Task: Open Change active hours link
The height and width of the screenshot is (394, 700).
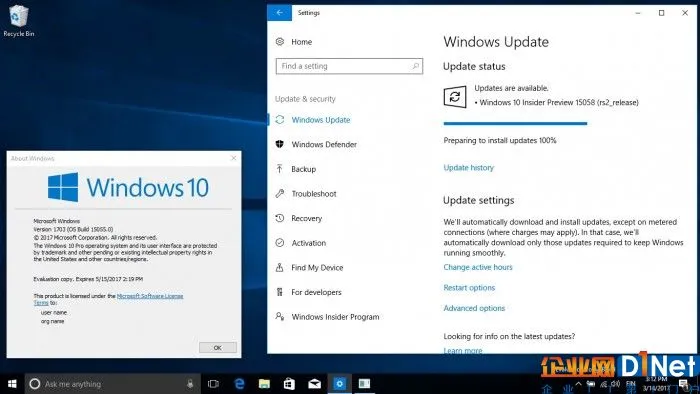Action: 478,267
